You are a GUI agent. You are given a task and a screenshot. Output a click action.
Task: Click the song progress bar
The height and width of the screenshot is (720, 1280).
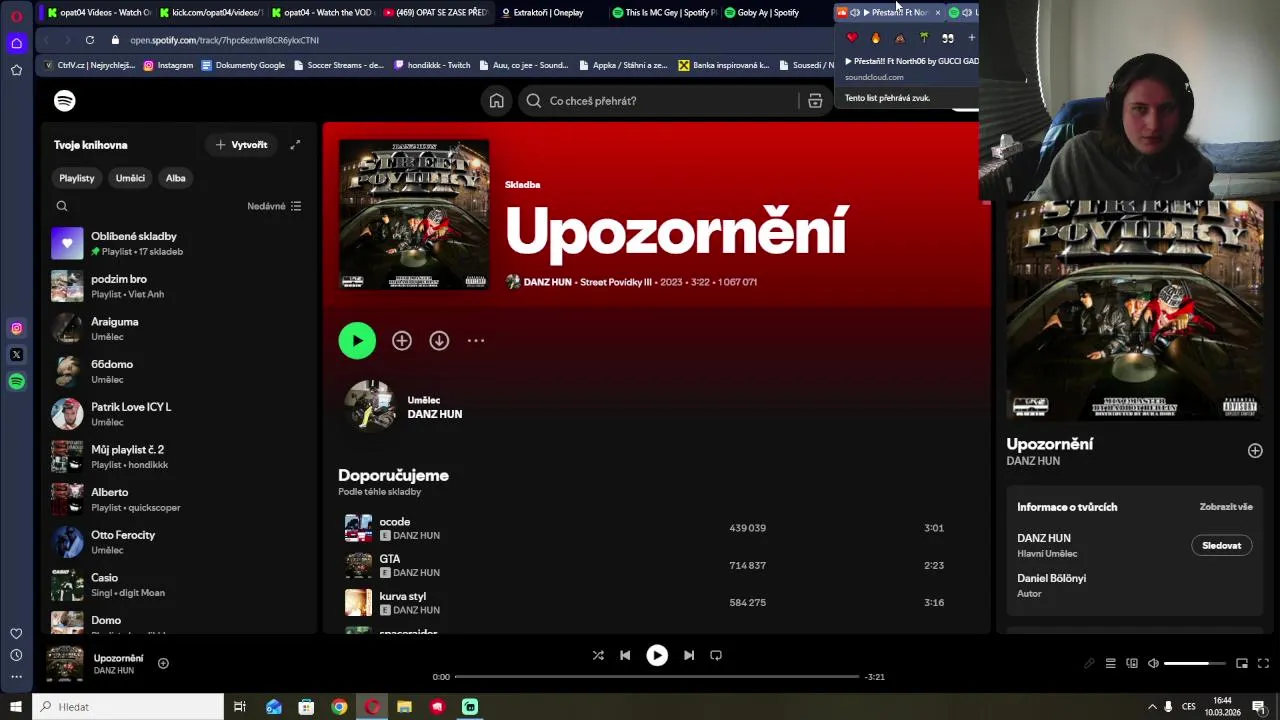pos(657,677)
